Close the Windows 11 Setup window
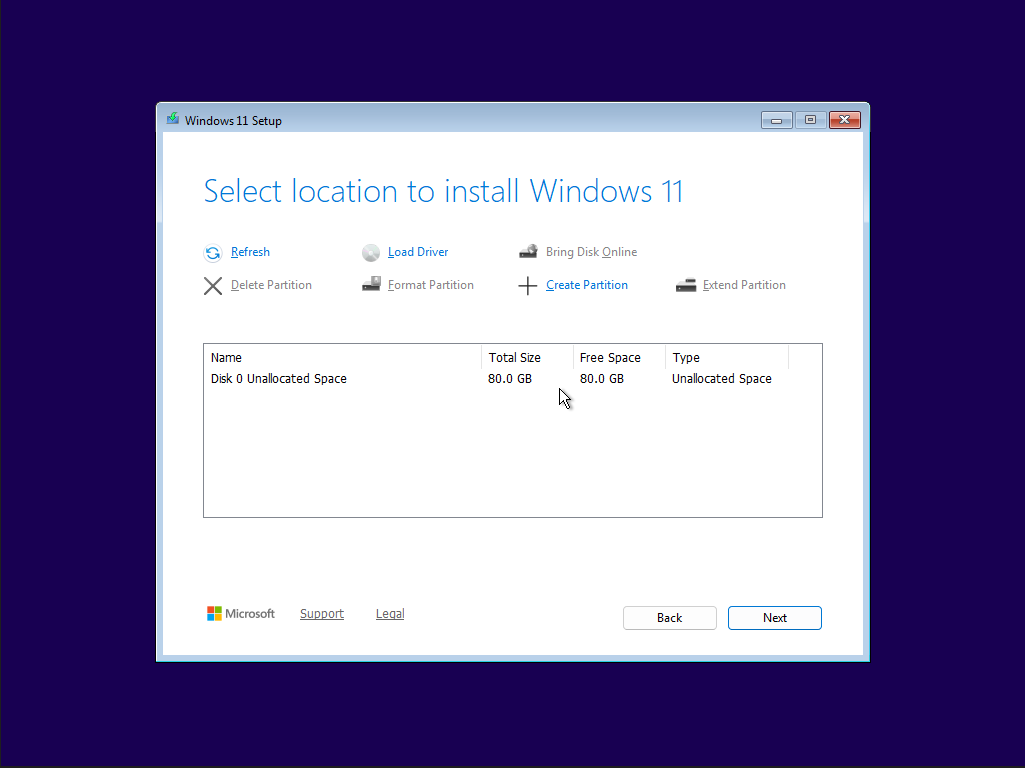This screenshot has height=768, width=1025. tap(845, 120)
